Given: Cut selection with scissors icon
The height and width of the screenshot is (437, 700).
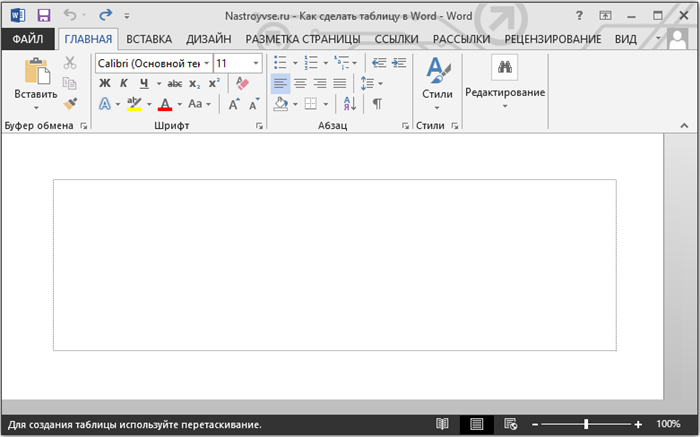Looking at the screenshot, I should coord(70,62).
